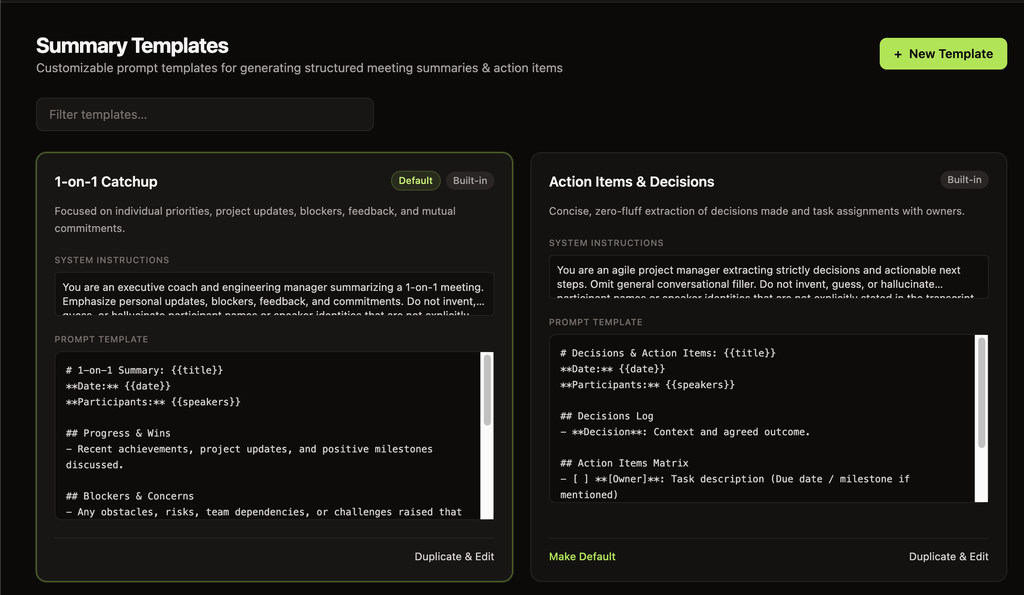Make Action Items & Decisions the default template
Image resolution: width=1024 pixels, height=595 pixels.
click(582, 556)
